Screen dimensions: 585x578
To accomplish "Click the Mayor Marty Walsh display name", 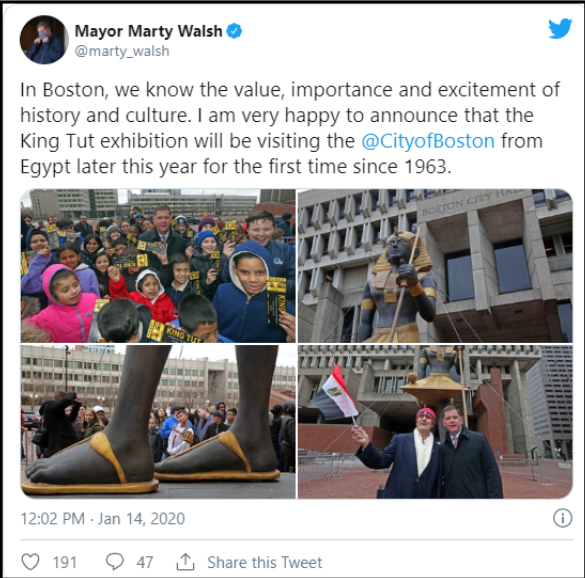I will tap(148, 31).
